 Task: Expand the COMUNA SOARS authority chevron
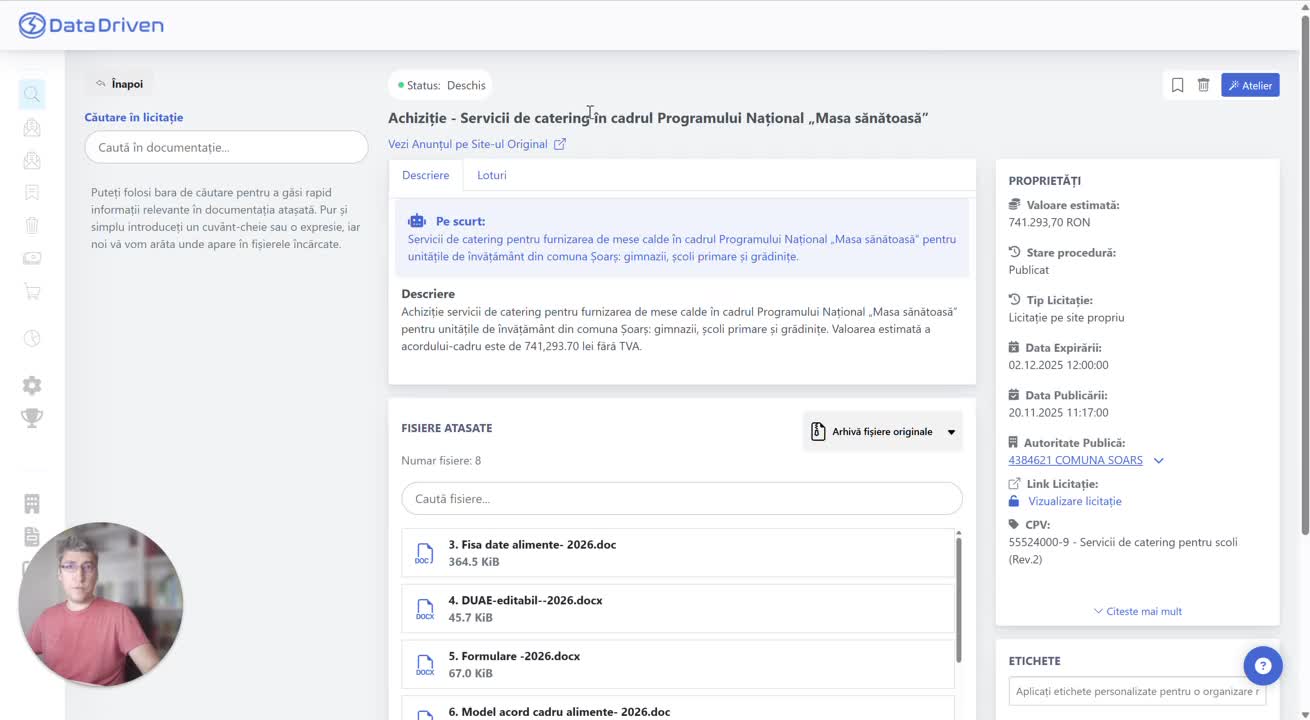(x=1159, y=461)
